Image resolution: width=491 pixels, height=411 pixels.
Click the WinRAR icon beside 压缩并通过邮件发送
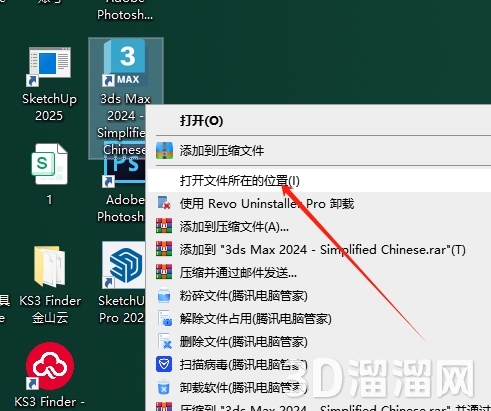tap(164, 272)
